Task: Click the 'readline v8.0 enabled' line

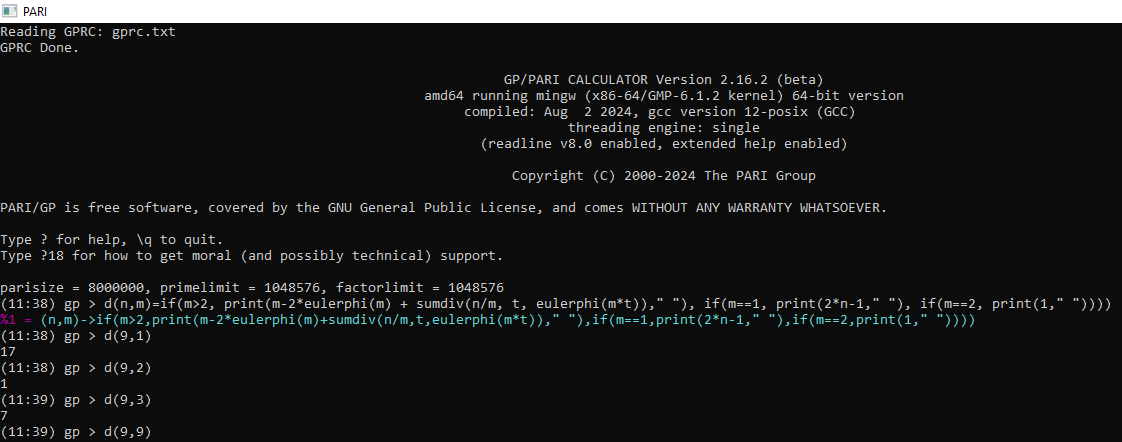Action: click(663, 144)
